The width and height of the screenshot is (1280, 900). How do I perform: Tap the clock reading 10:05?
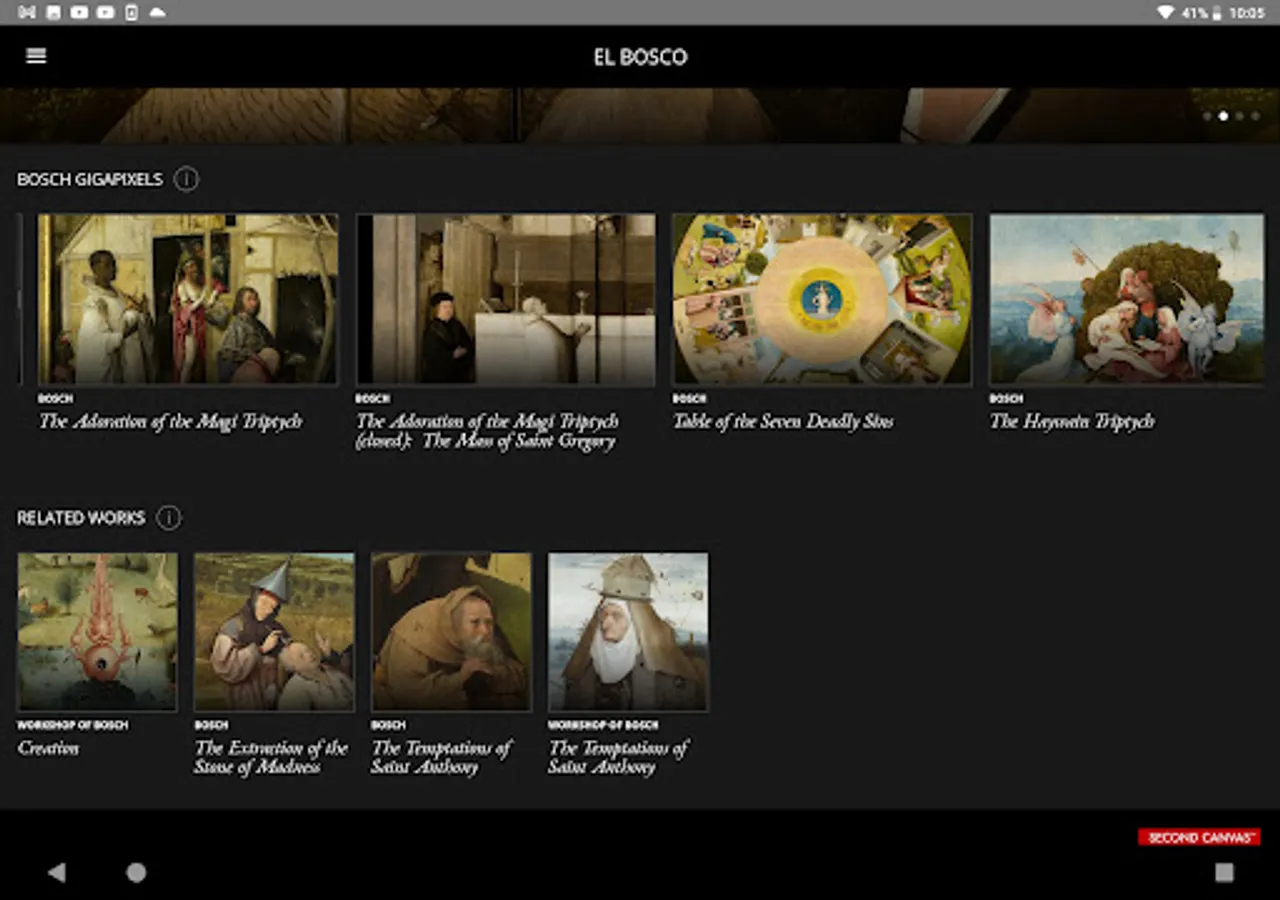1247,13
